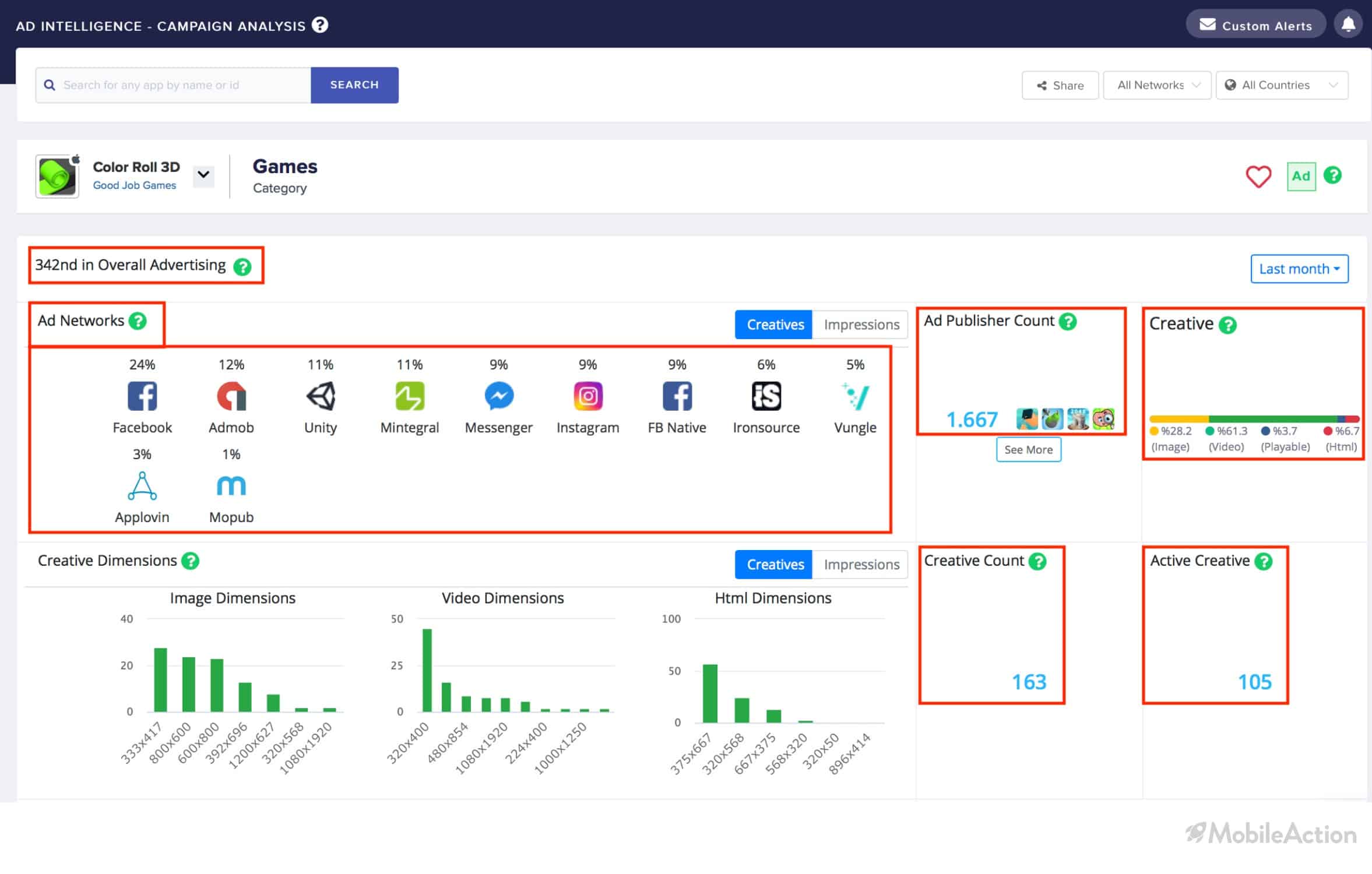Click the FB Native network icon
This screenshot has height=874, width=1372.
(677, 397)
